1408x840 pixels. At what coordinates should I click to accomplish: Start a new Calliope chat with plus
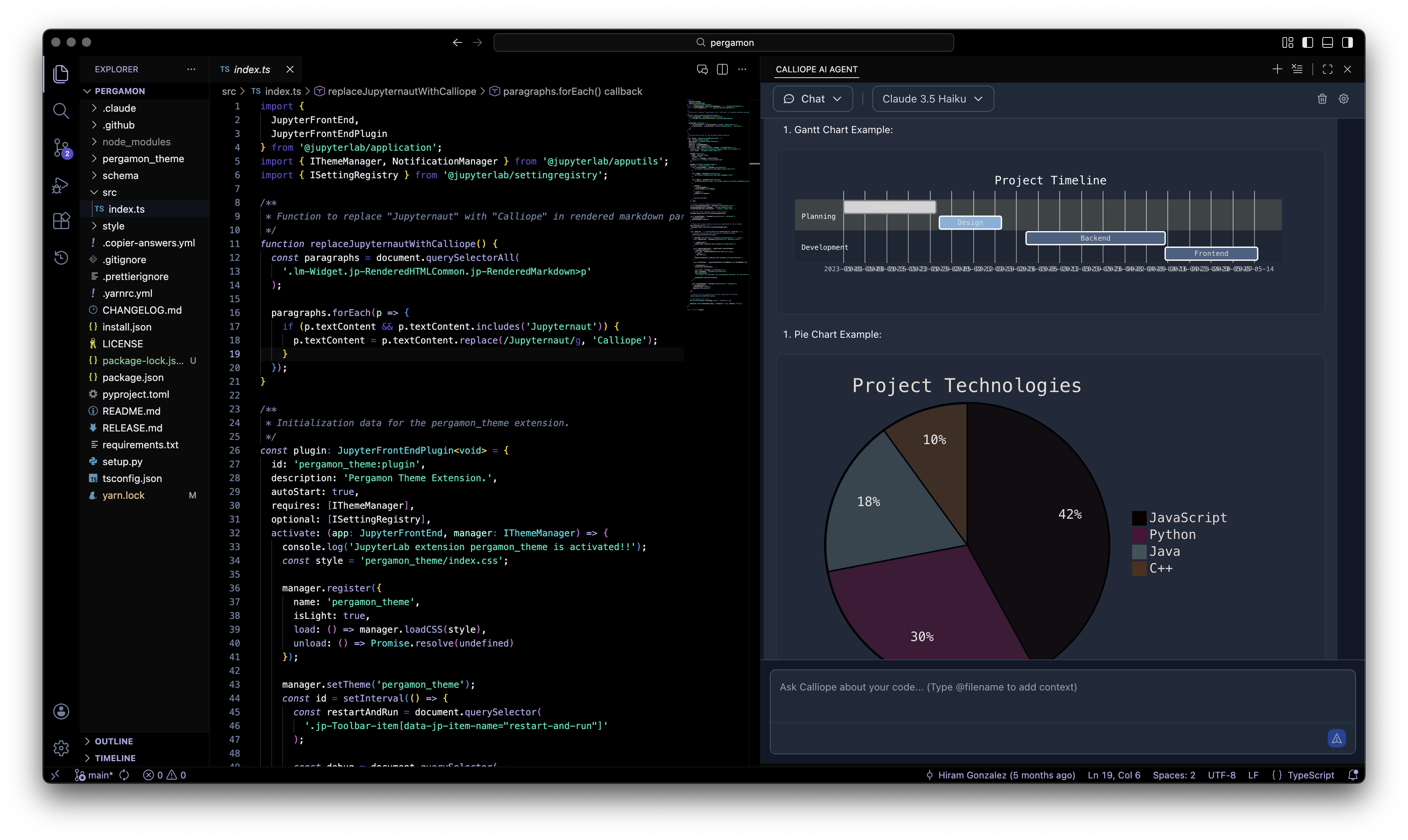pyautogui.click(x=1277, y=69)
